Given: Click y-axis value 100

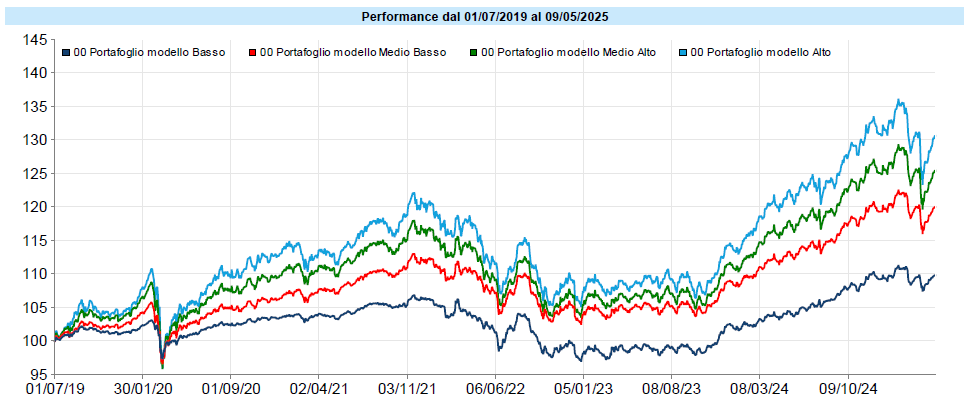Looking at the screenshot, I should pos(36,341).
